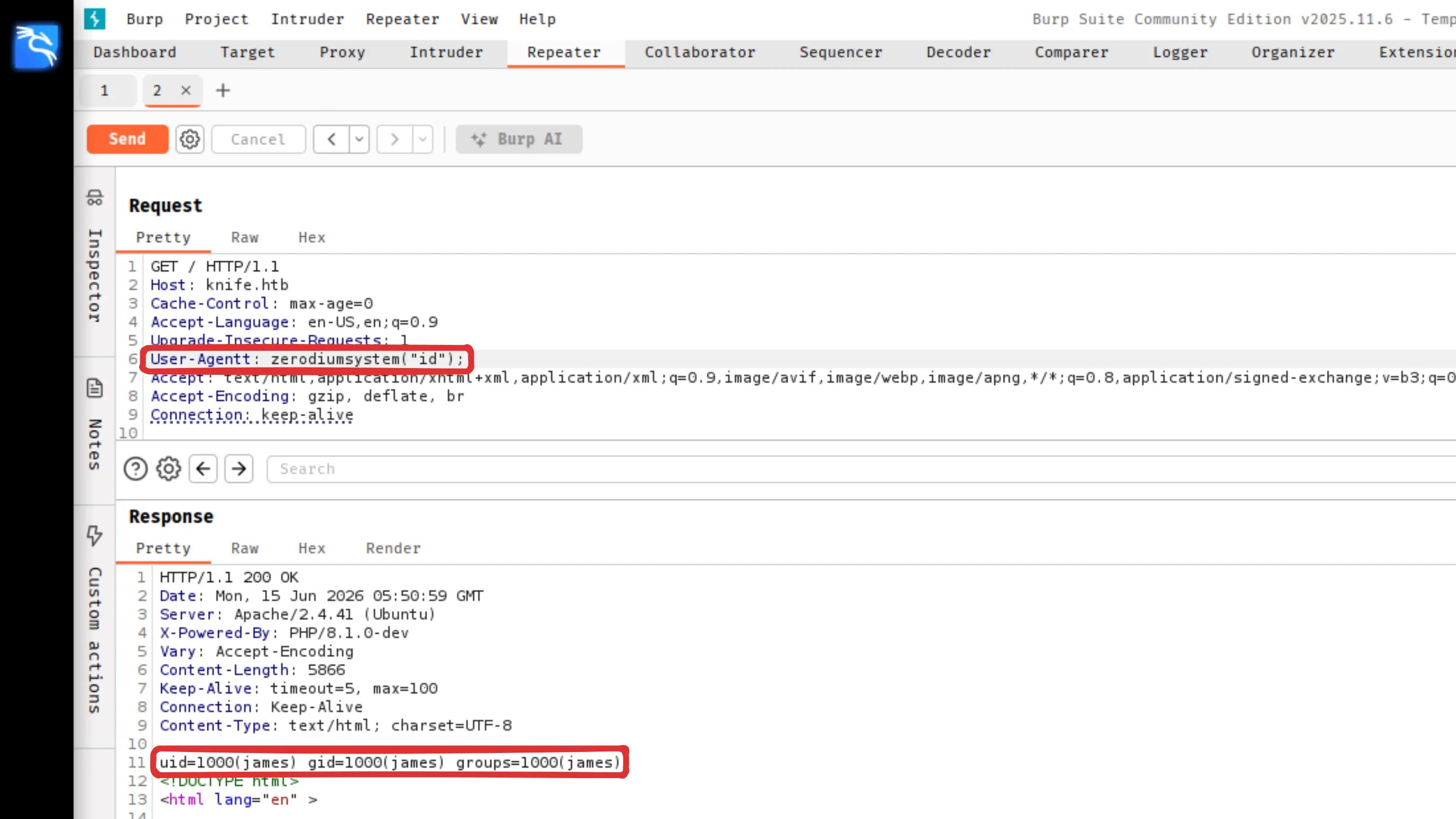
Task: Show Request in Pretty view
Action: coord(163,238)
